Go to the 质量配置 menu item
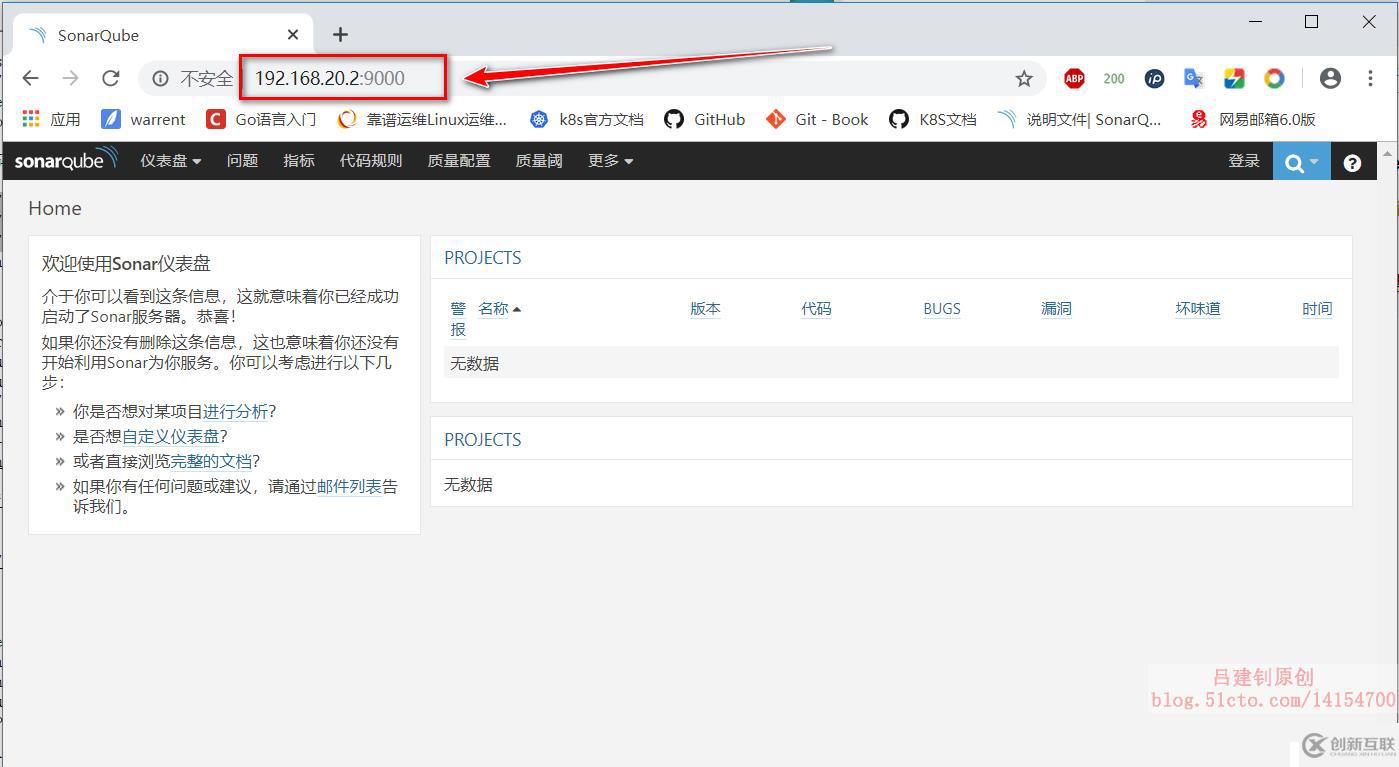This screenshot has width=1399, height=767. point(459,161)
